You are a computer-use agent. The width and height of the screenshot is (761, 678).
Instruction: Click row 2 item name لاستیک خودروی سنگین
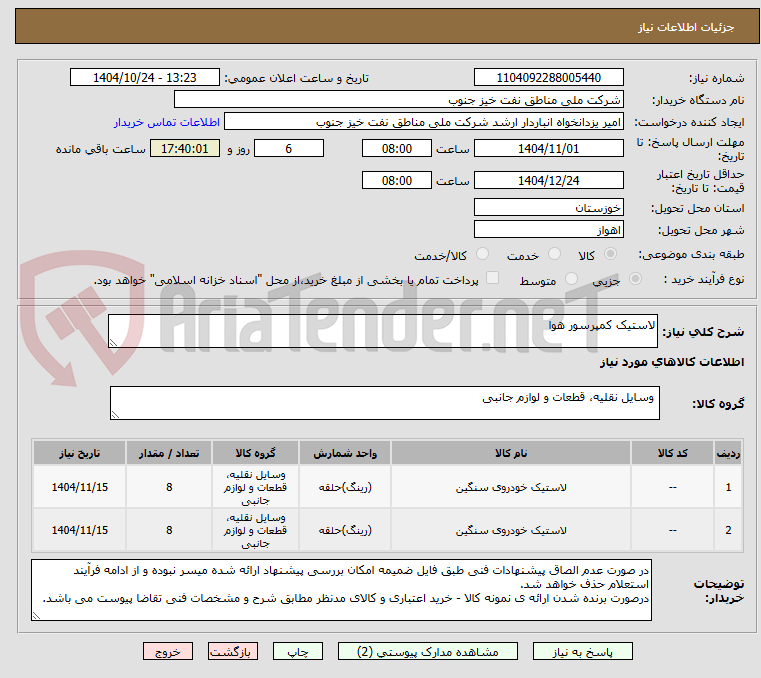coord(511,530)
